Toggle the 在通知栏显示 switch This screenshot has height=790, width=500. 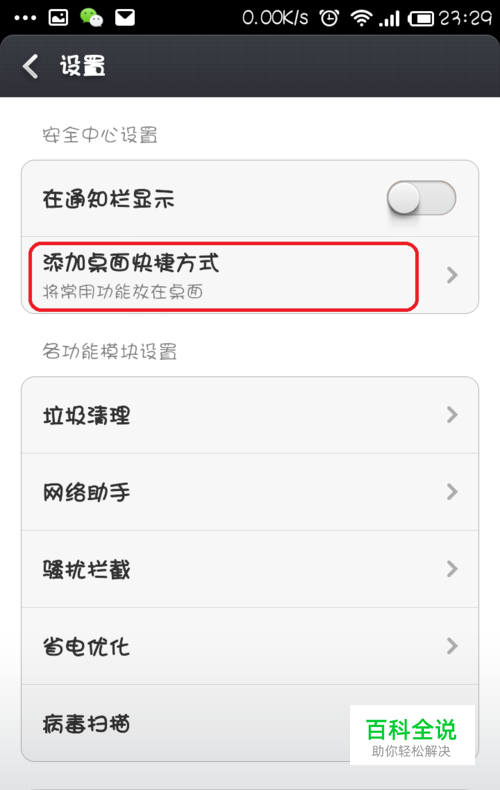pyautogui.click(x=421, y=198)
